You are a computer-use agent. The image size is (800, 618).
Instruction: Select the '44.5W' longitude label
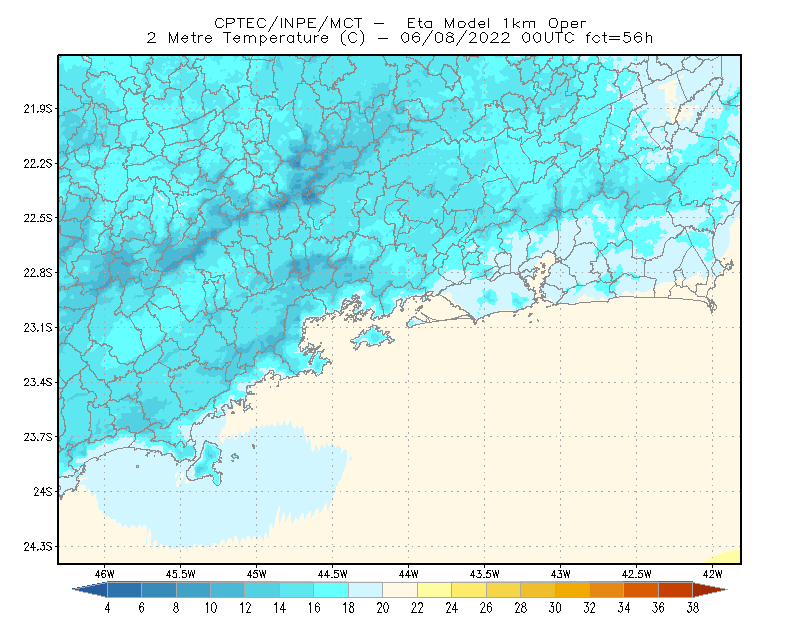333,574
